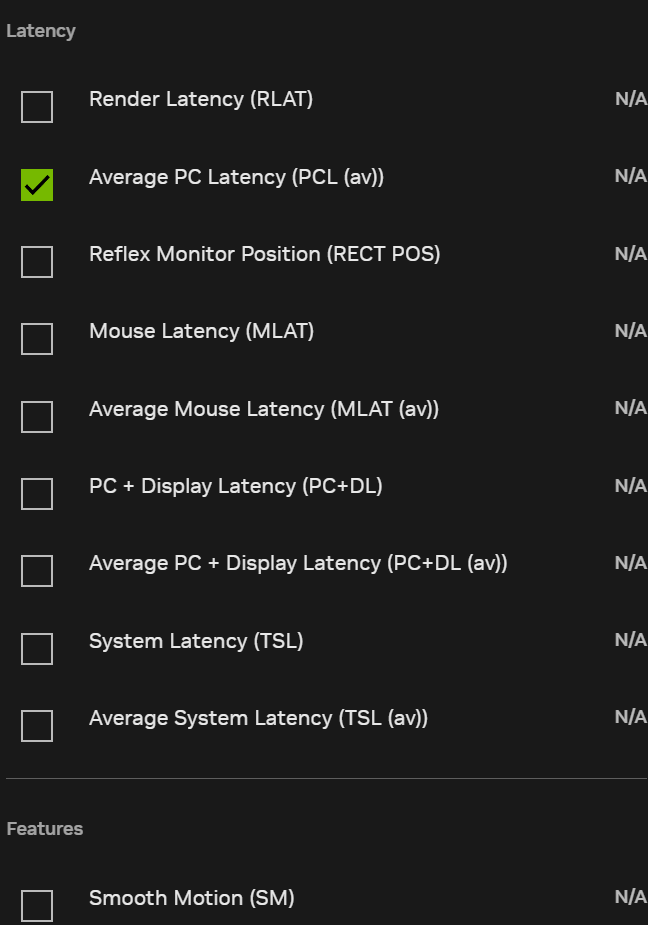Click the Features section header
The image size is (648, 925).
pos(45,829)
